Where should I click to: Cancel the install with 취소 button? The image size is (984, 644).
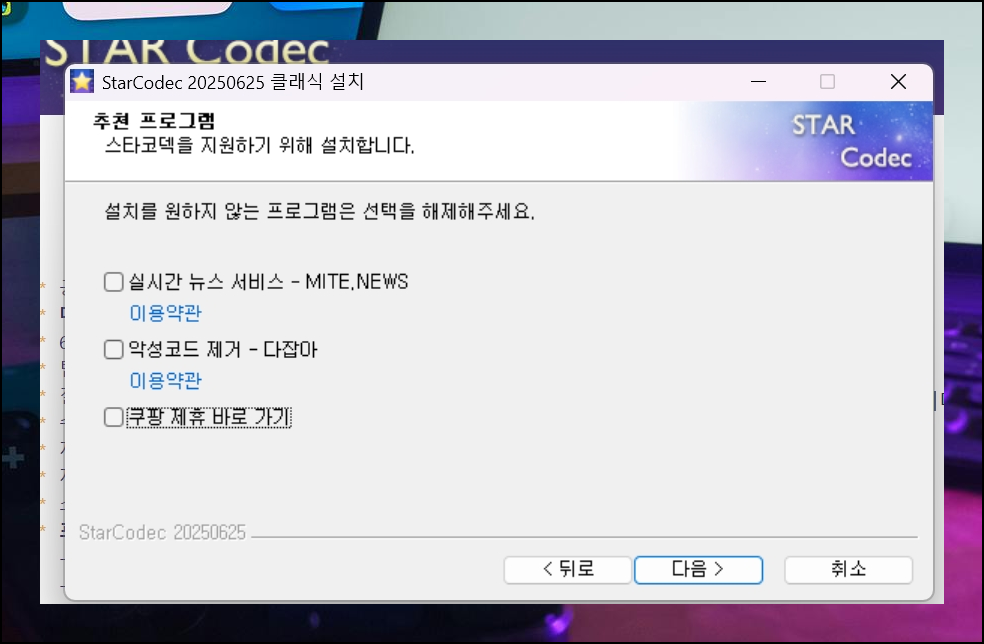848,570
